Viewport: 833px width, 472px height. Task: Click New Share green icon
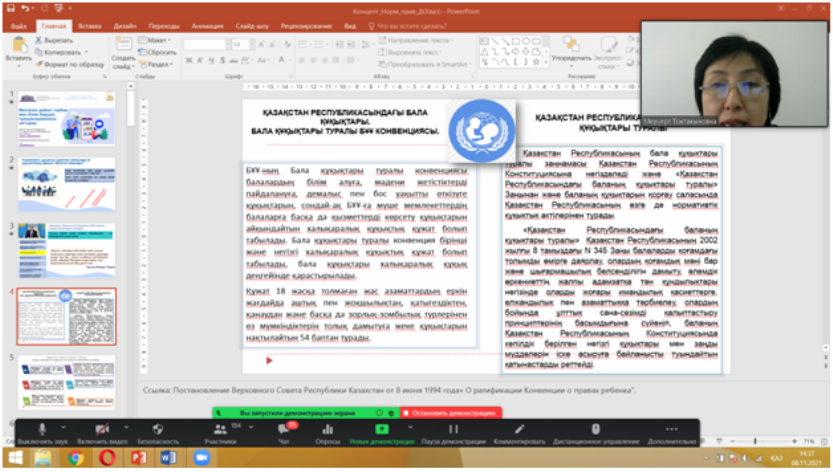pos(381,428)
